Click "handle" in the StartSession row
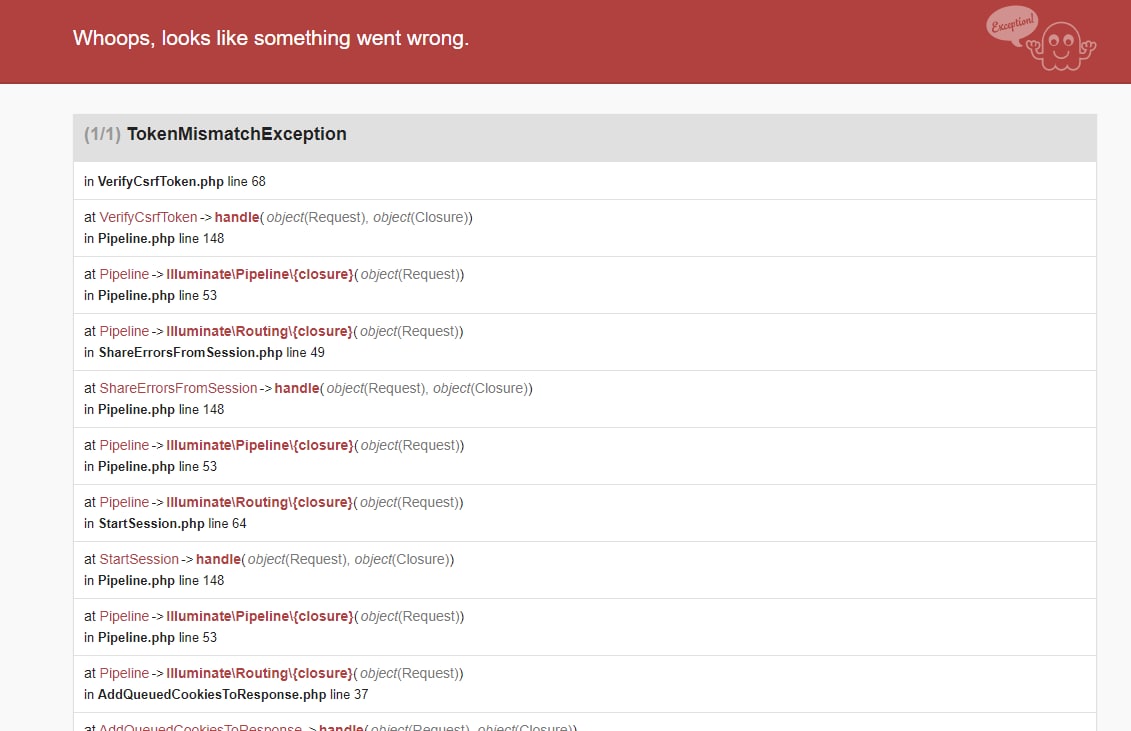The image size is (1131, 731). pyautogui.click(x=218, y=559)
